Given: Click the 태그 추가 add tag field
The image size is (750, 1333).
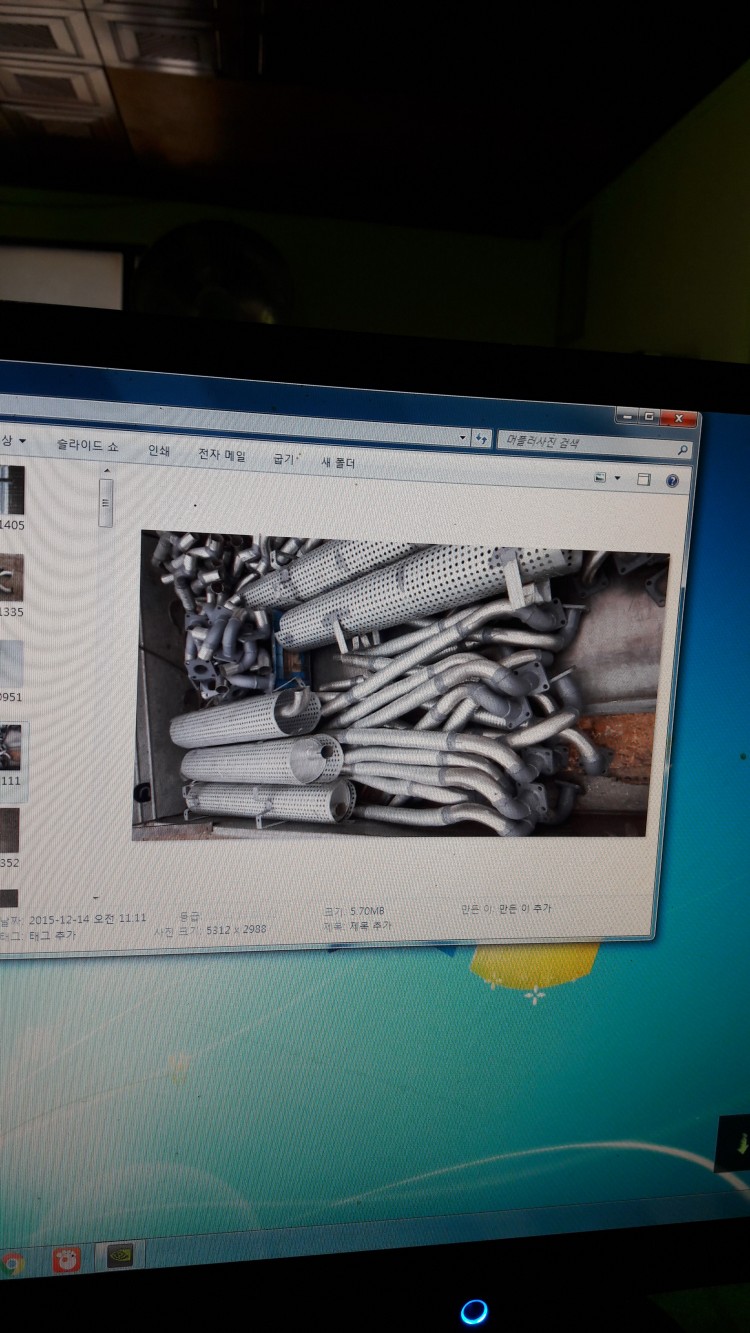Looking at the screenshot, I should 52,935.
